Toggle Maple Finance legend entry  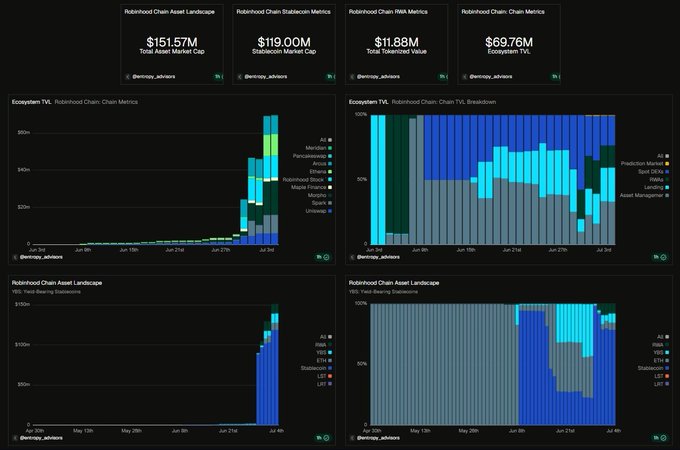pos(311,187)
